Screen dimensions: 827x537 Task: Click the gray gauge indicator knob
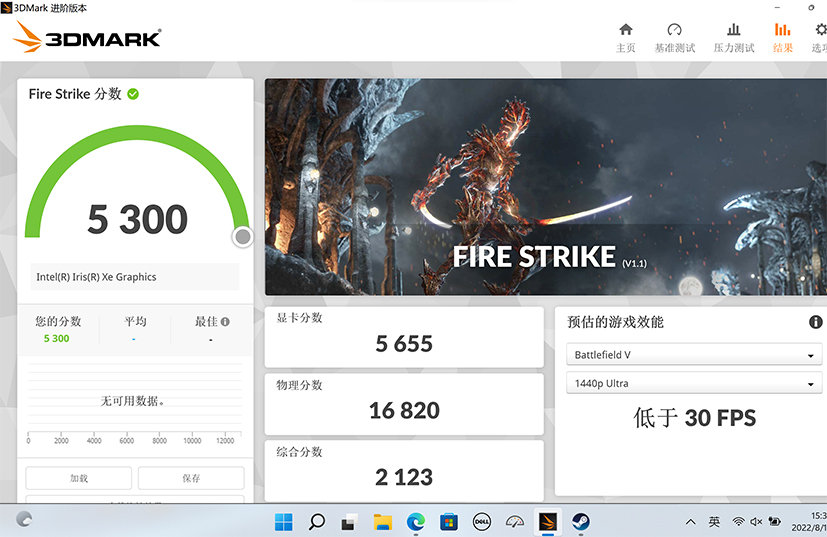coord(243,237)
